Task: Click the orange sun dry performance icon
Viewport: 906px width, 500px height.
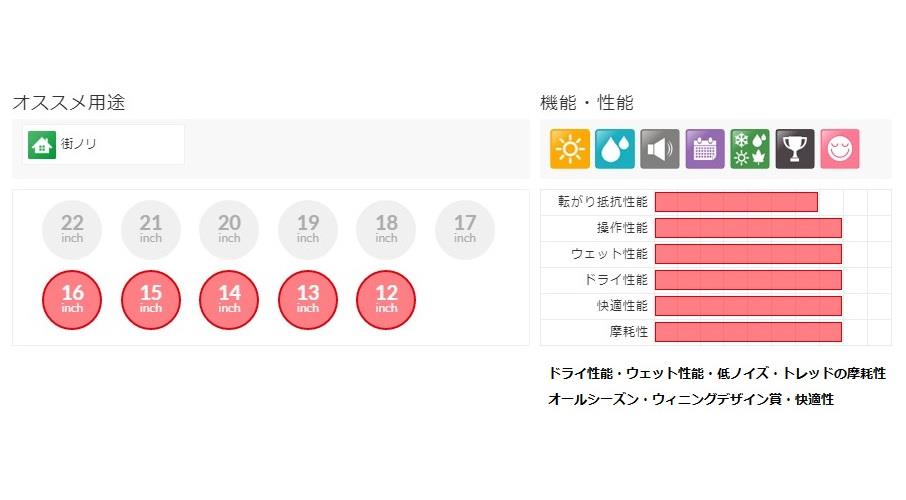Action: pos(570,149)
